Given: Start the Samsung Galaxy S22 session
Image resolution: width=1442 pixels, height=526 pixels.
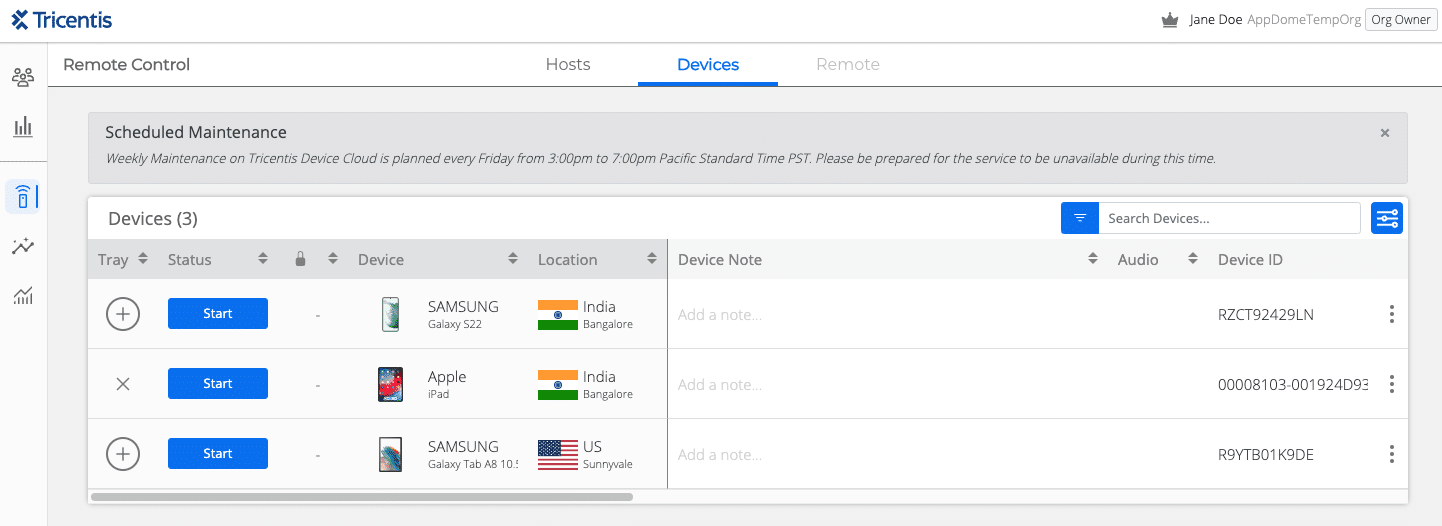Looking at the screenshot, I should [x=218, y=314].
